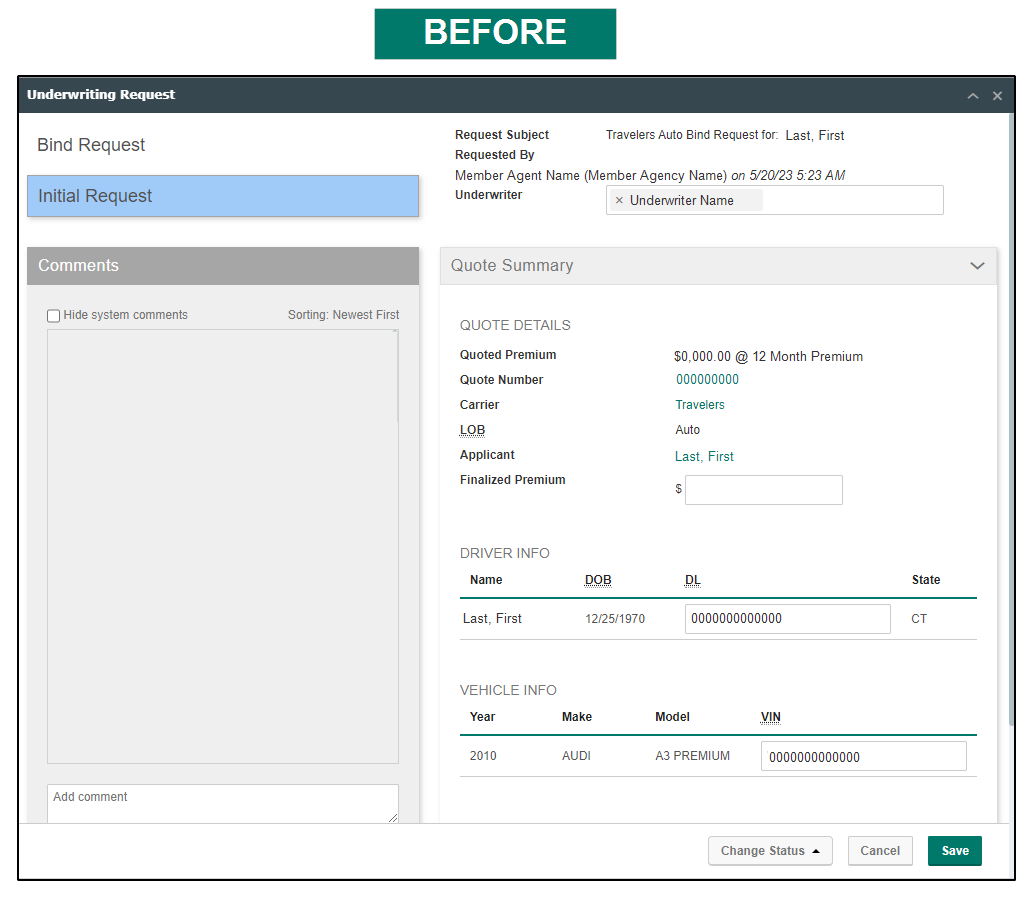
Task: Click in the Finalized Premium amount field
Action: (763, 489)
